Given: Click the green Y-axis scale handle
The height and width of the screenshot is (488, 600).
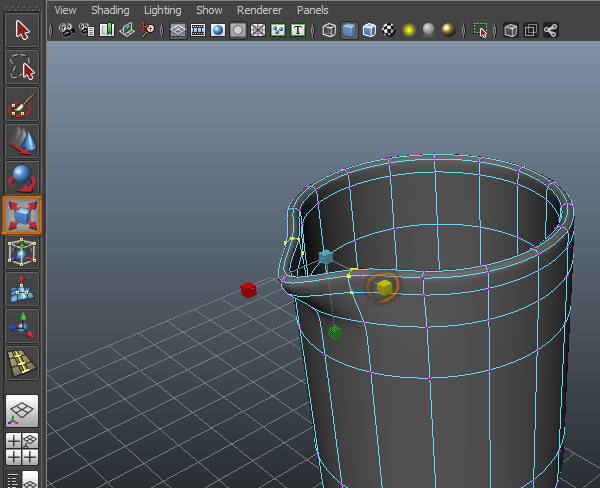Looking at the screenshot, I should tap(335, 332).
